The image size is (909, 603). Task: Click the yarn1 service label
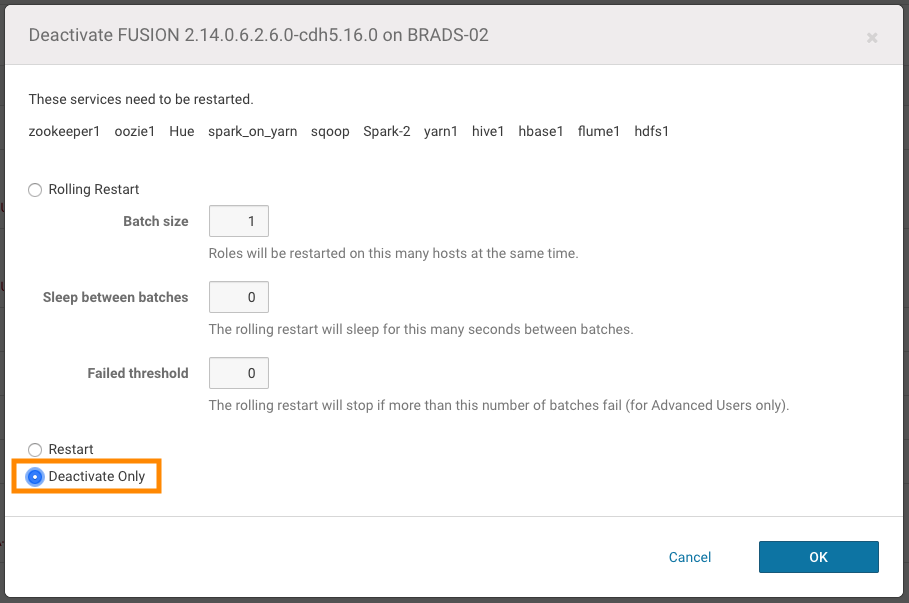[x=440, y=131]
